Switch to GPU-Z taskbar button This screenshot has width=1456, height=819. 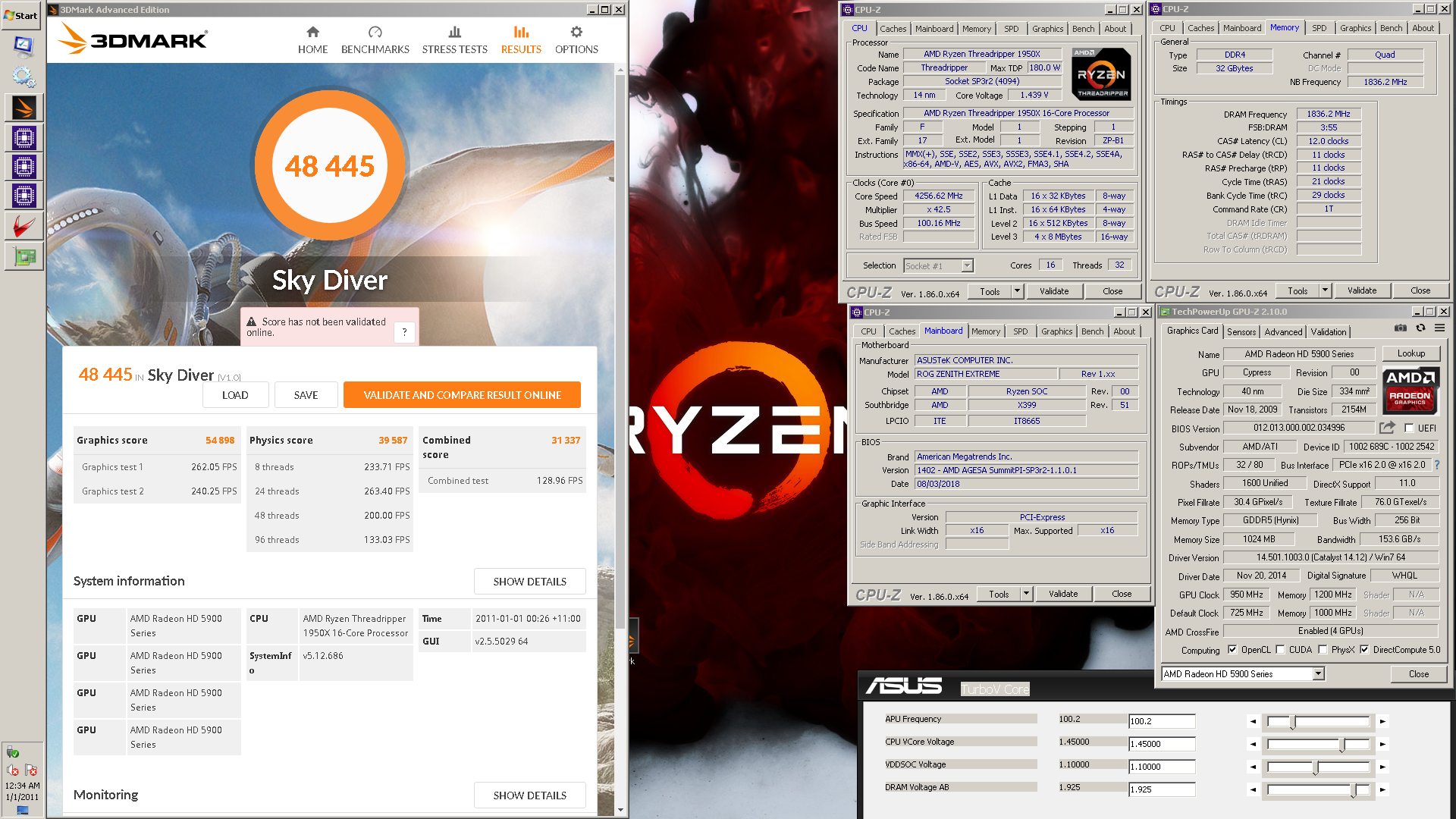pyautogui.click(x=24, y=257)
